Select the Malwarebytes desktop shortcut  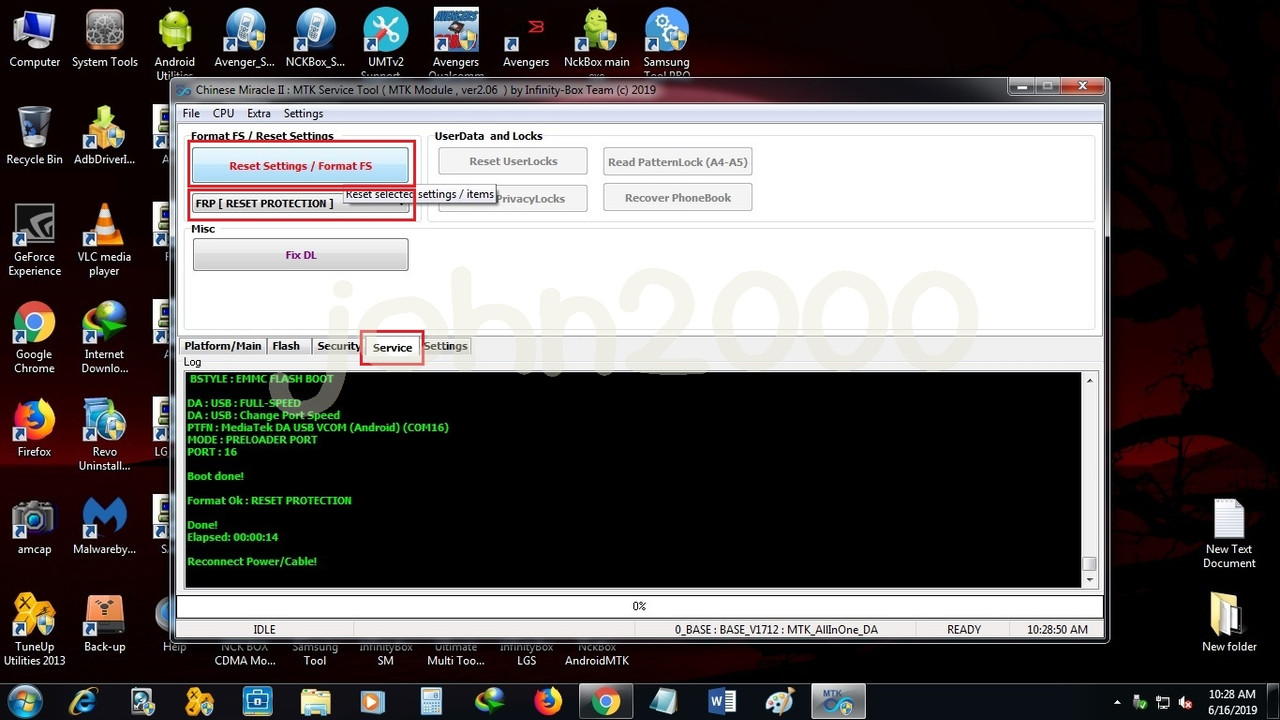pyautogui.click(x=105, y=525)
